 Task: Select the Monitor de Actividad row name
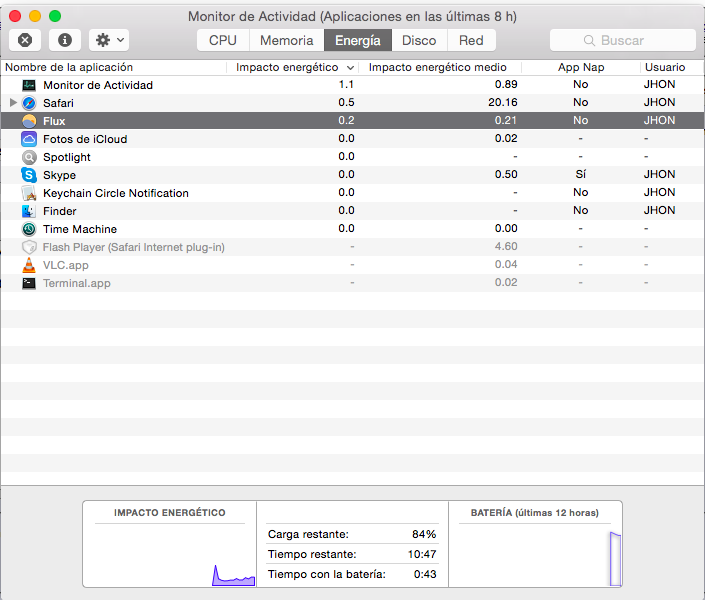point(98,85)
